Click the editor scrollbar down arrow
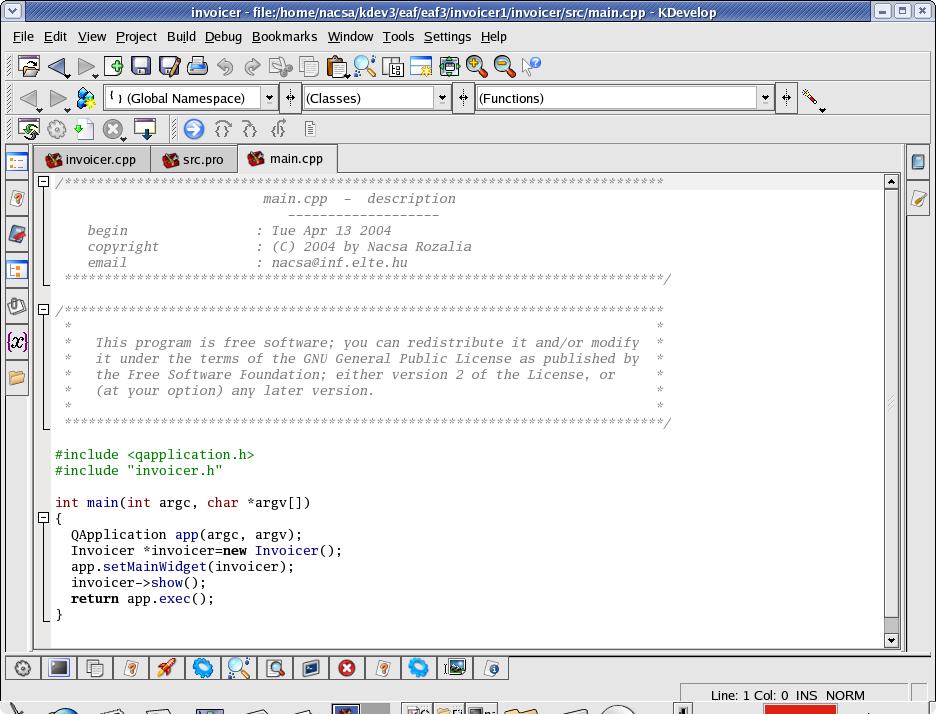936x714 pixels. (x=891, y=640)
